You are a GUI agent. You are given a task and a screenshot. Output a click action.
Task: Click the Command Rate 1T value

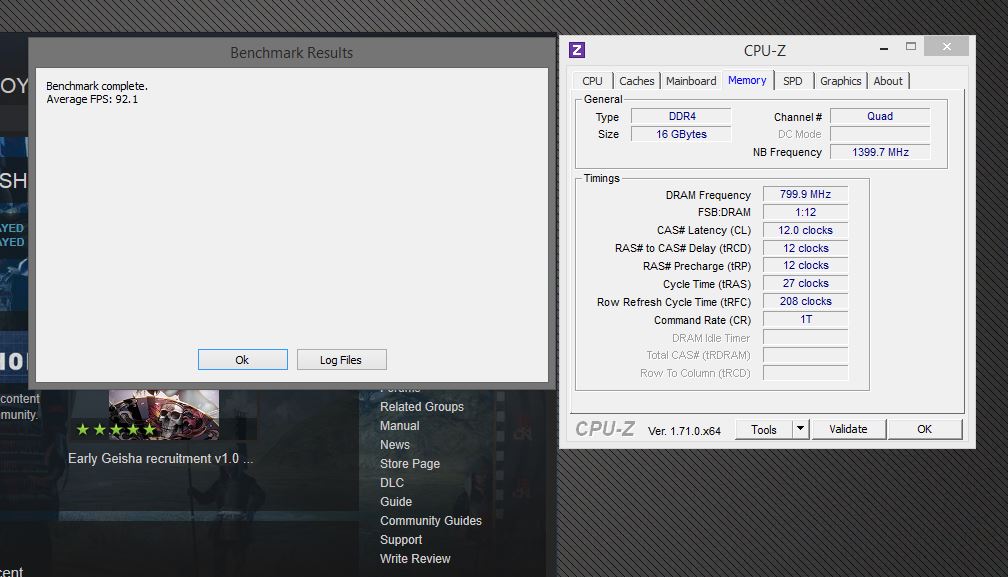tap(806, 319)
